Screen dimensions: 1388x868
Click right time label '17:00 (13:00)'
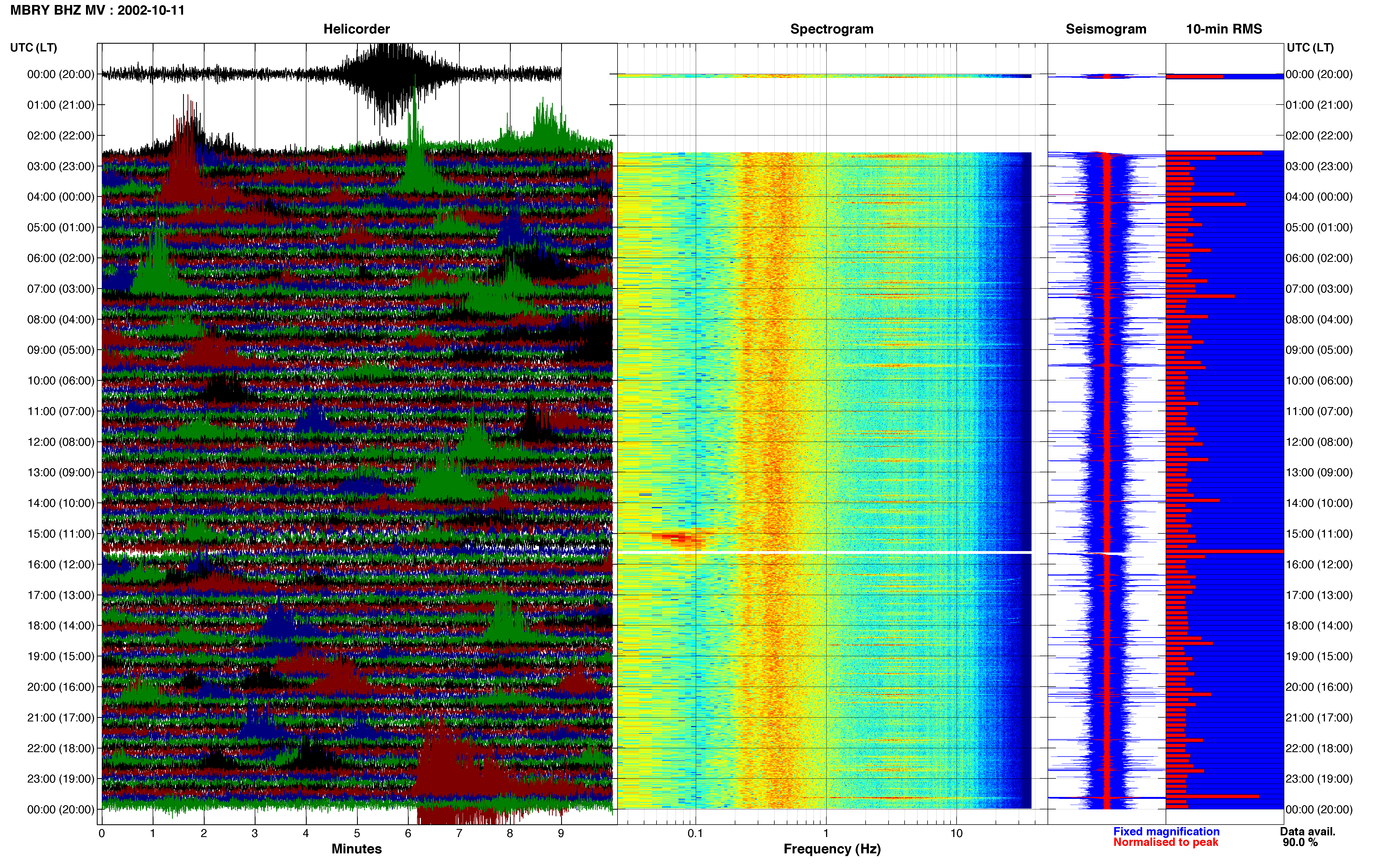[1319, 595]
